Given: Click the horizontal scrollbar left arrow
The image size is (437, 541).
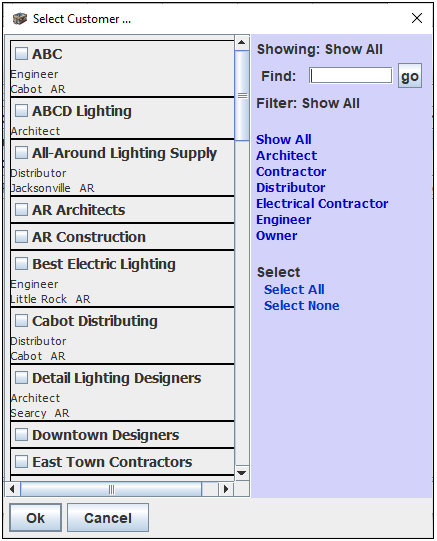Looking at the screenshot, I should pos(13,489).
